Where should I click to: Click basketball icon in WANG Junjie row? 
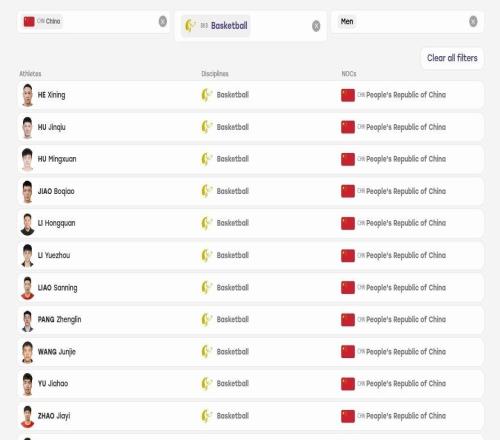206,352
